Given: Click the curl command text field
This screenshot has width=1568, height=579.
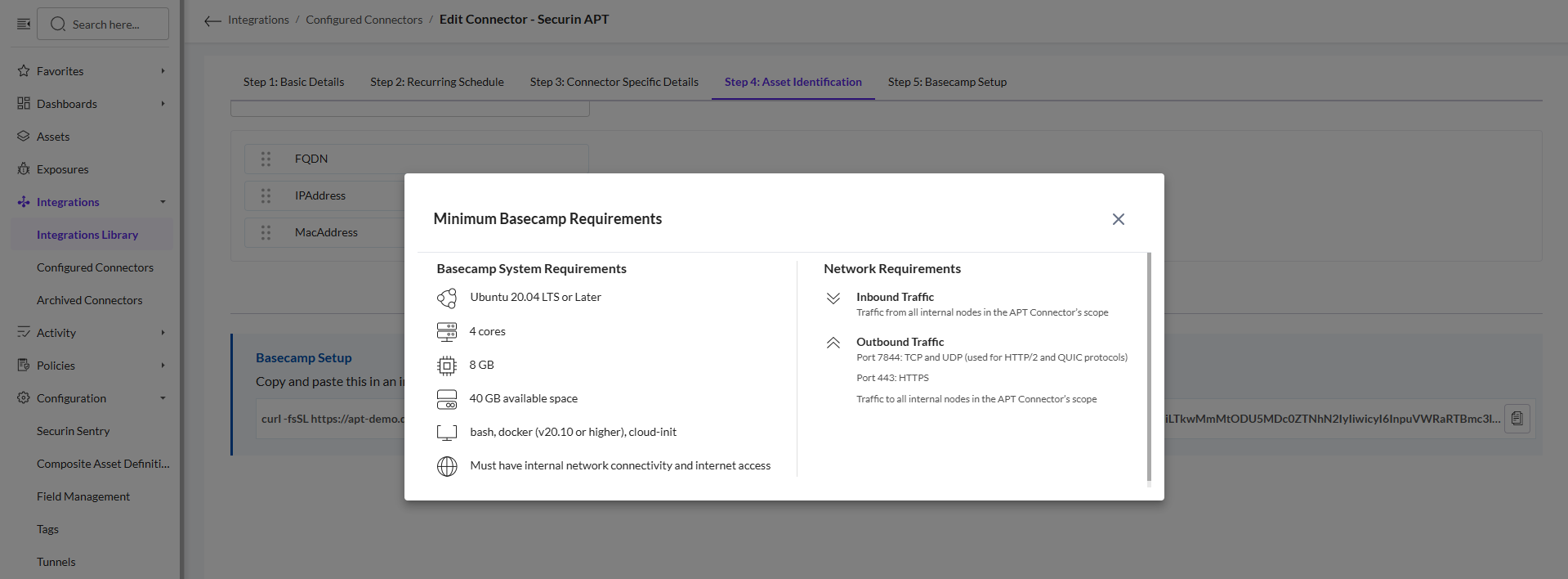Looking at the screenshot, I should pos(879,419).
